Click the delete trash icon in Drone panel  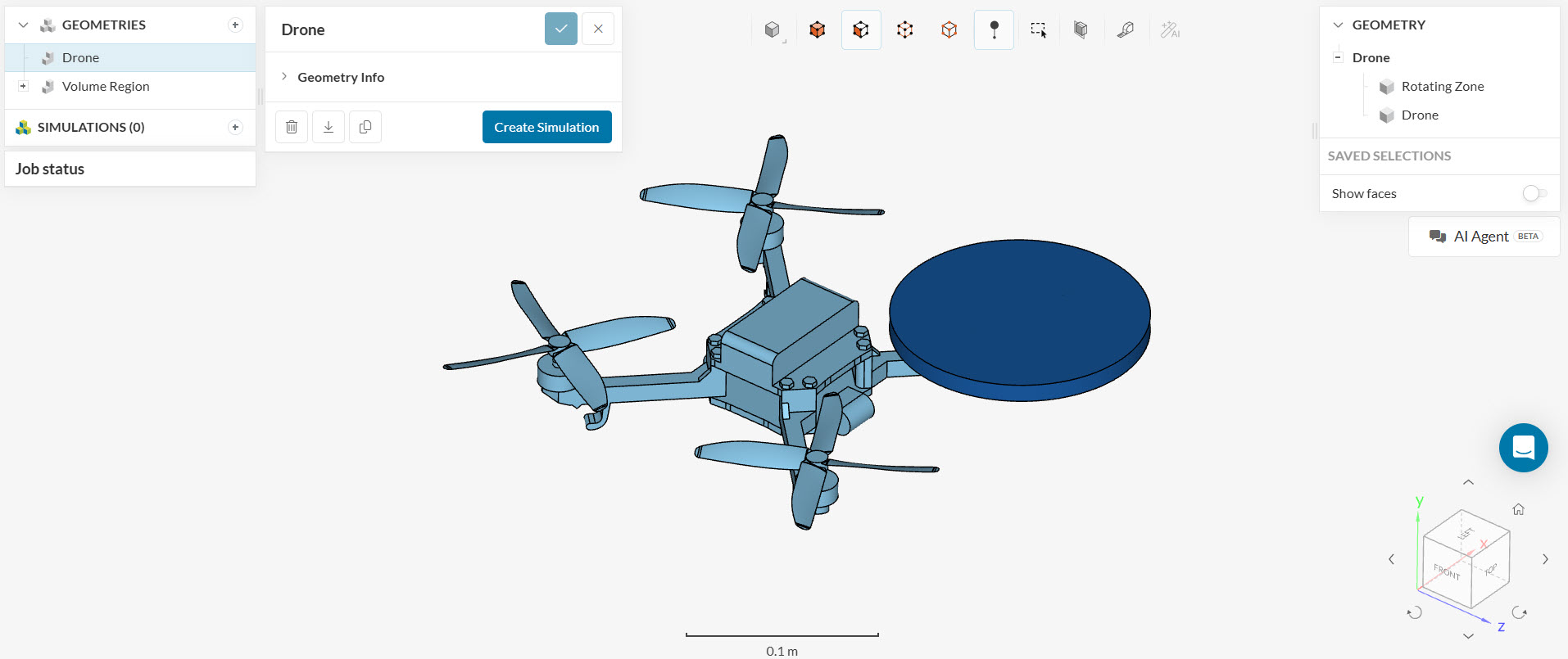[292, 127]
